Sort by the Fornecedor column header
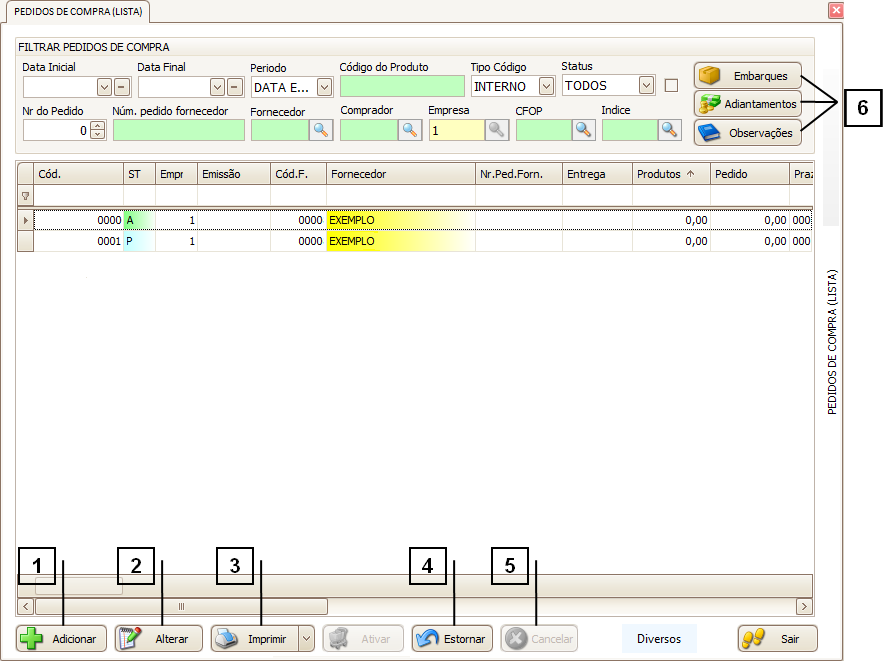The image size is (884, 661). tap(400, 174)
